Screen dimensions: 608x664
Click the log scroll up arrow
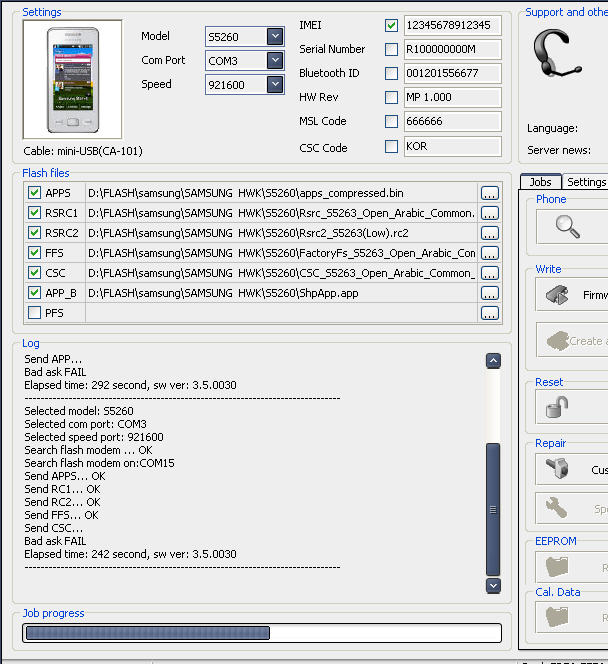[493, 361]
